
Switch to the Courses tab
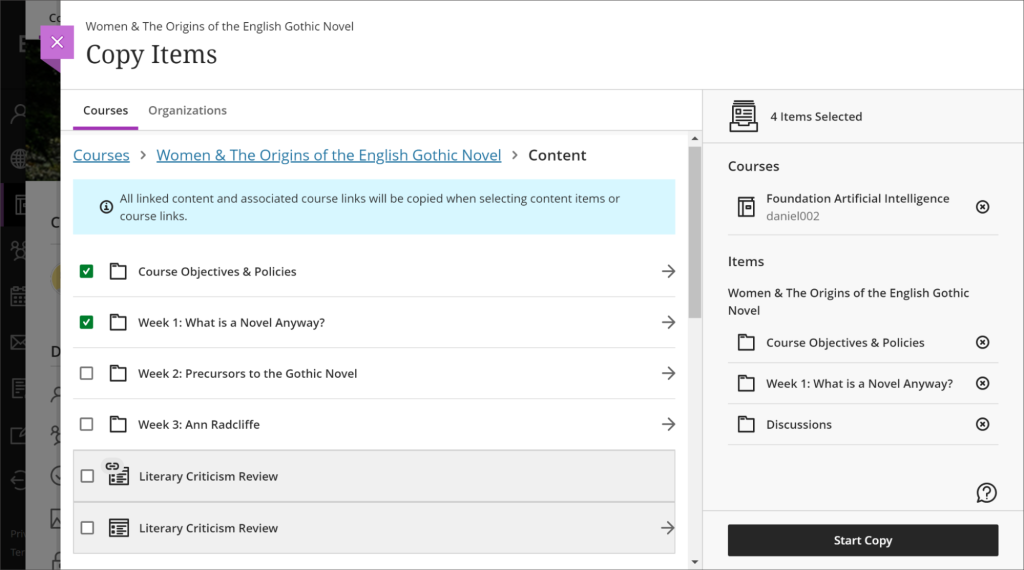point(105,110)
